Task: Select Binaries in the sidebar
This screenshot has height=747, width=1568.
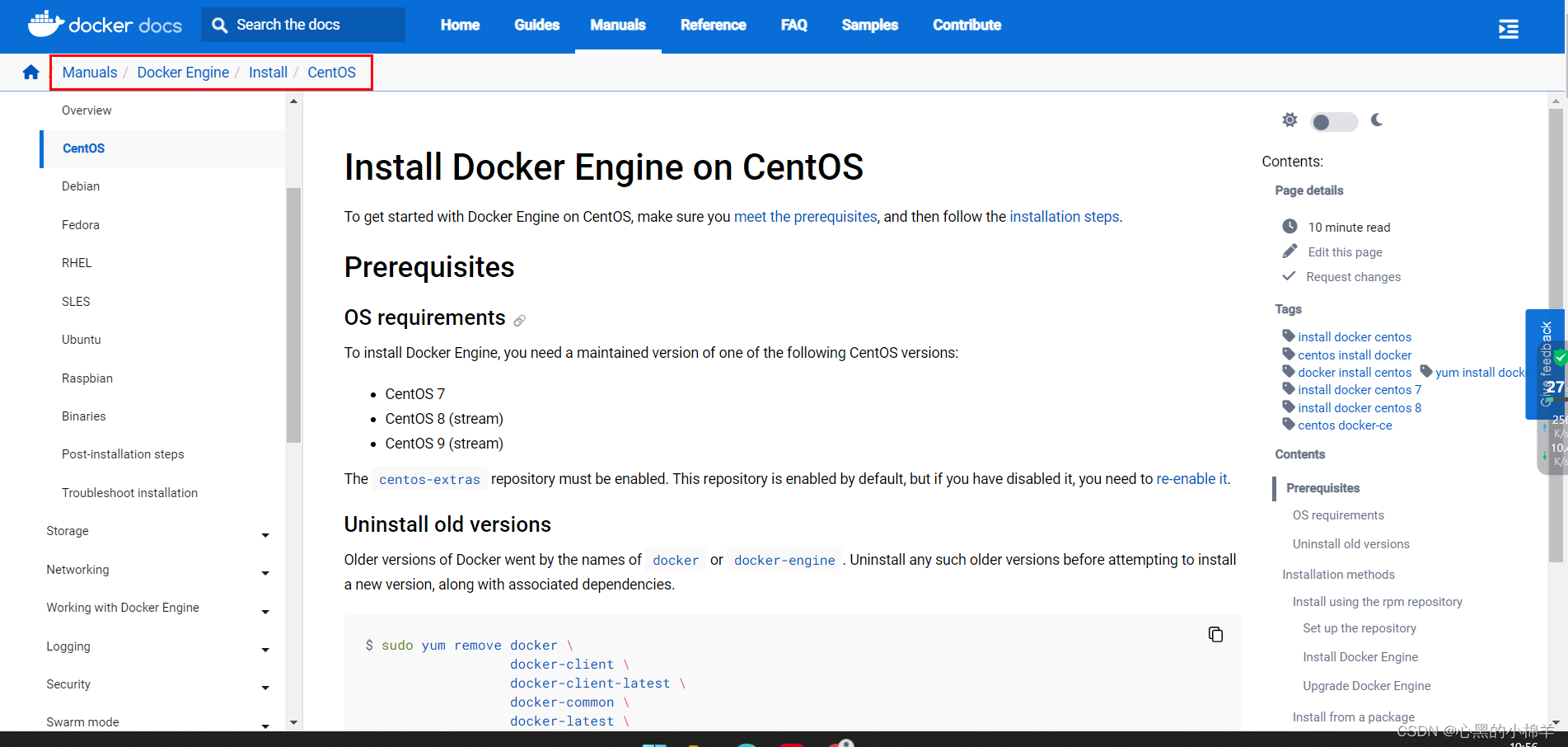Action: (84, 416)
